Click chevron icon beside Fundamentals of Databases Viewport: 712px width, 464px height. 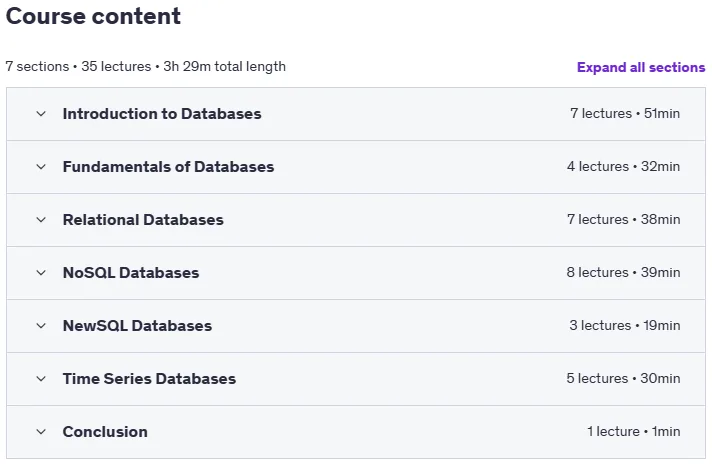click(x=41, y=167)
